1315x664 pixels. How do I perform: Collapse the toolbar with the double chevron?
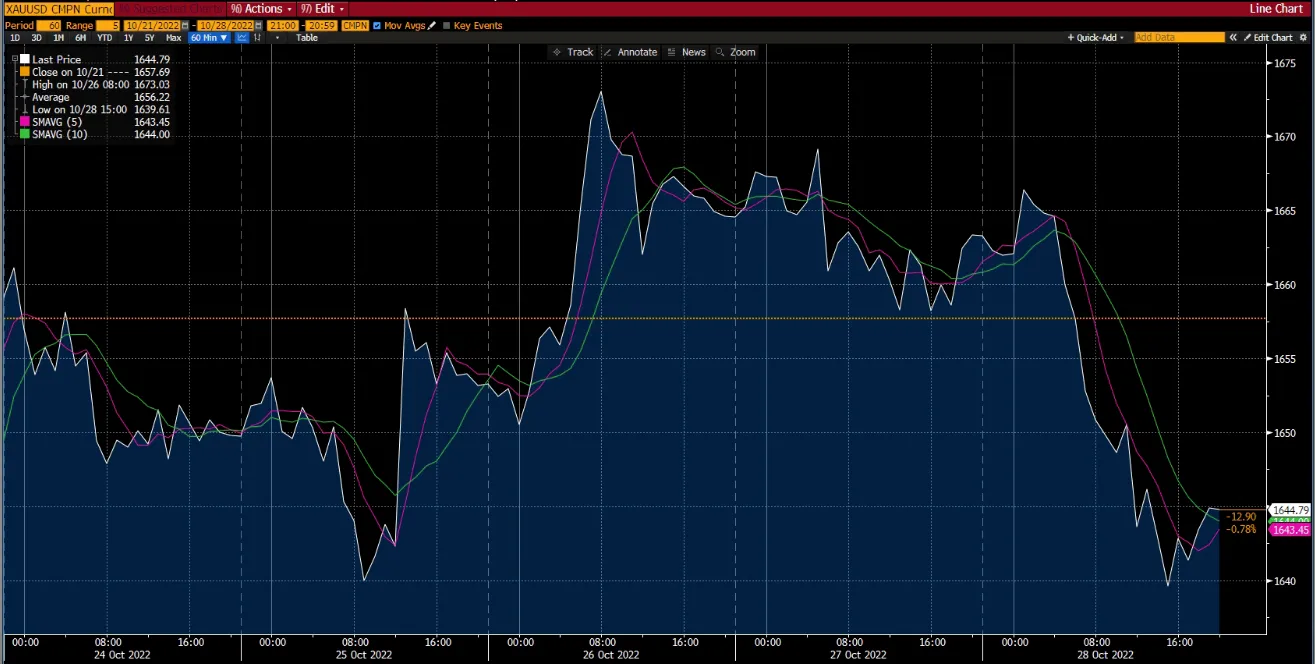coord(1233,38)
